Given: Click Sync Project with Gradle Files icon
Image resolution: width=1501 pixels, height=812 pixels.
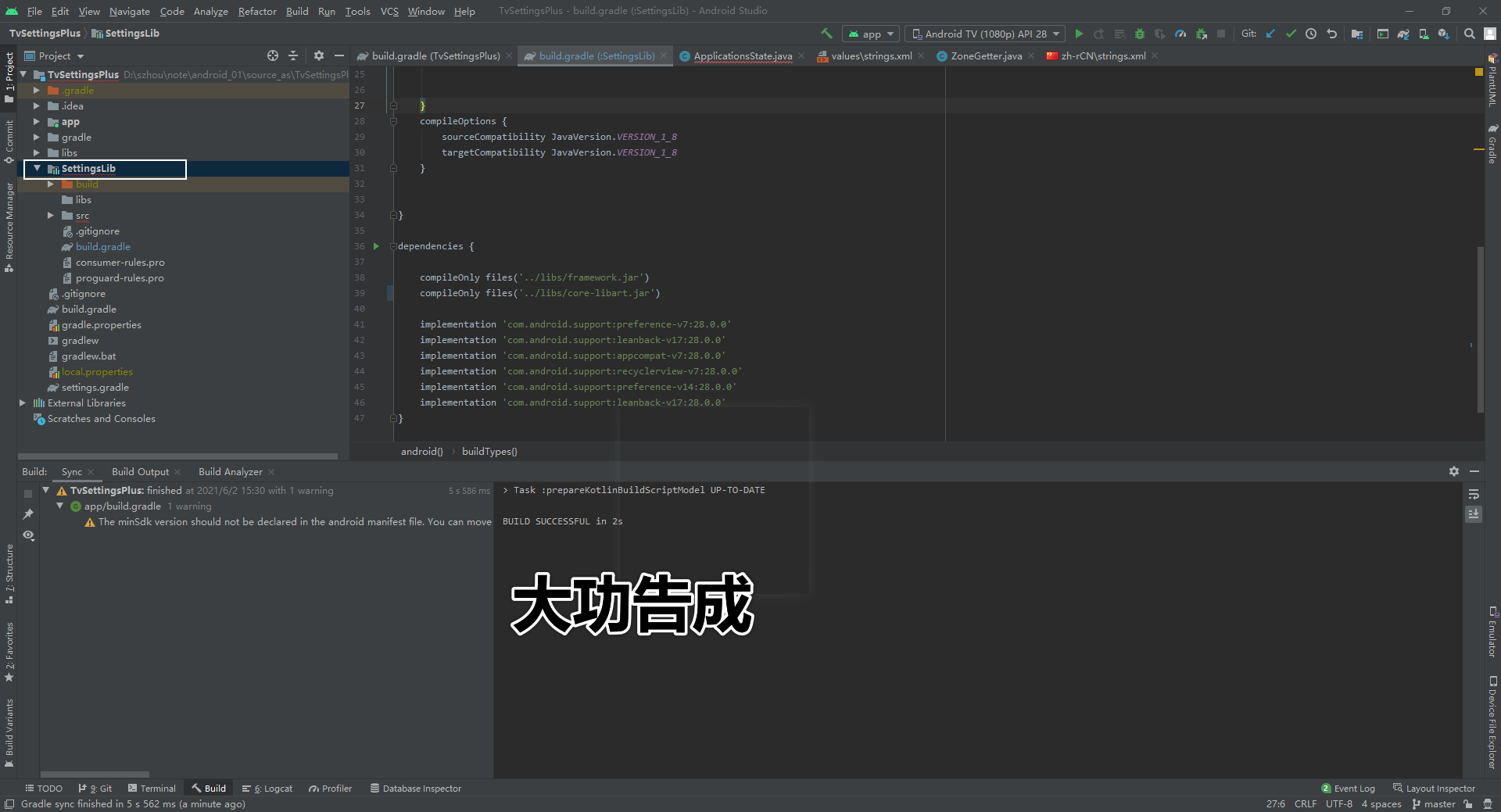Looking at the screenshot, I should (x=1403, y=34).
